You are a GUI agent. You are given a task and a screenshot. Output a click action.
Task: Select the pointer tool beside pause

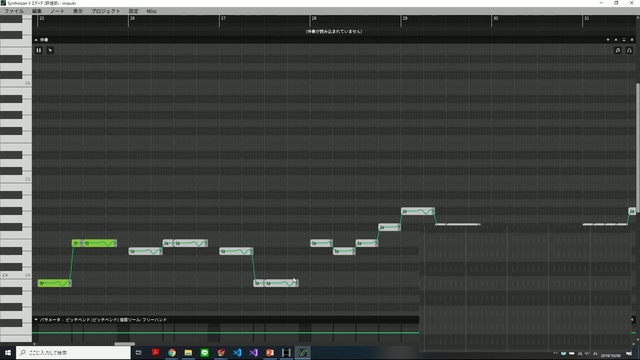point(50,50)
